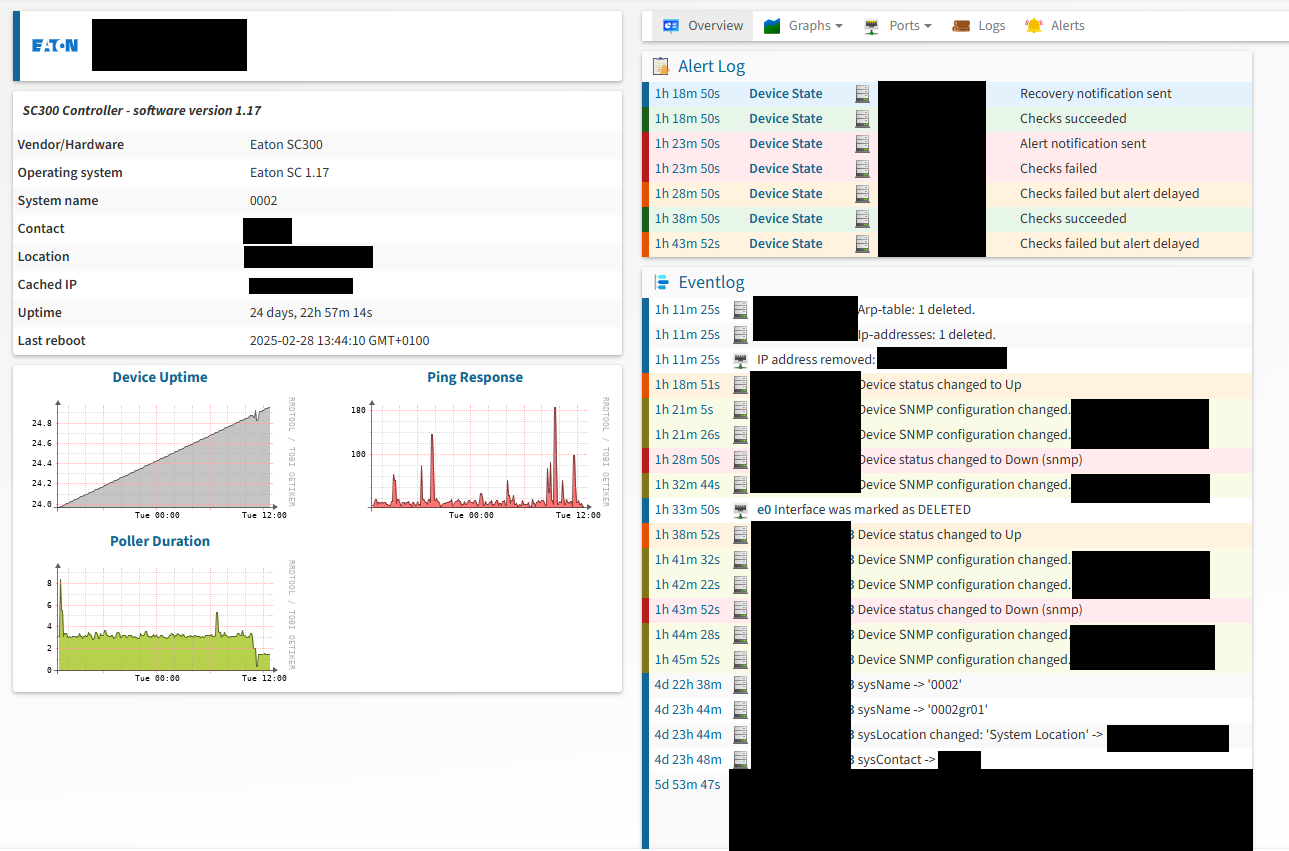Viewport: 1289px width, 851px height.
Task: Click device icon in 1h 43m 52s alert row
Action: coord(862,244)
